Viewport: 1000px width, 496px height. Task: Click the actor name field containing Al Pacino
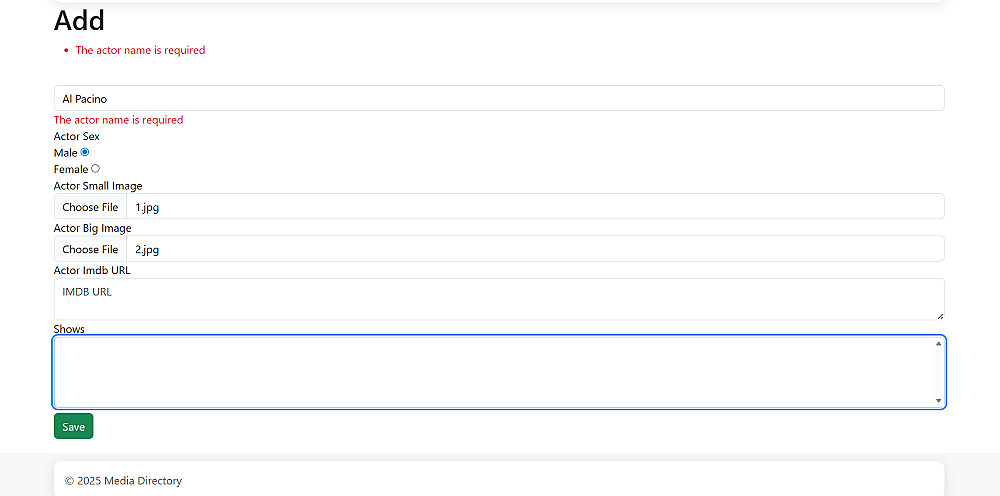(x=498, y=99)
